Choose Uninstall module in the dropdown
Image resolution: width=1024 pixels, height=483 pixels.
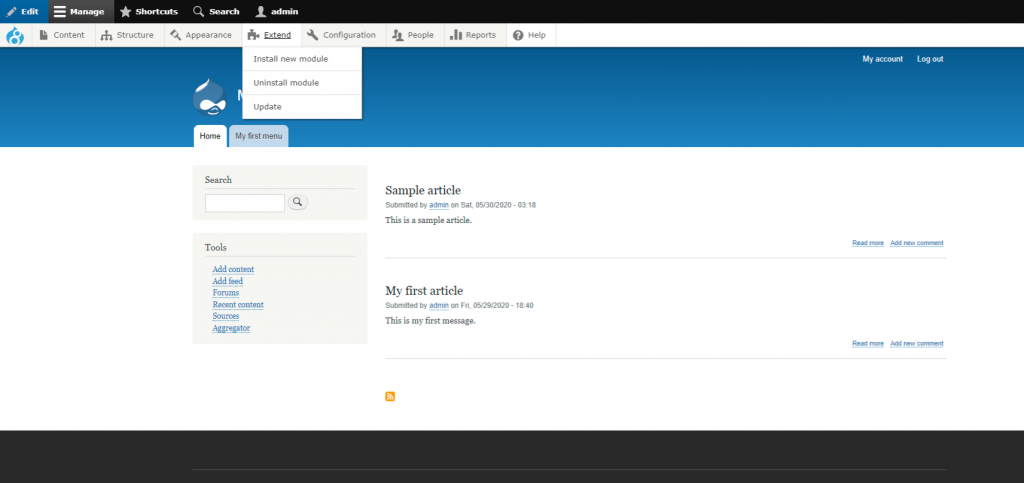[x=286, y=83]
